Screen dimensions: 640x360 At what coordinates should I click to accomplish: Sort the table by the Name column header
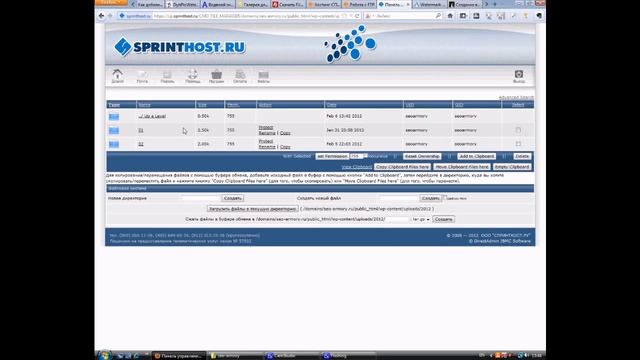[x=144, y=105]
